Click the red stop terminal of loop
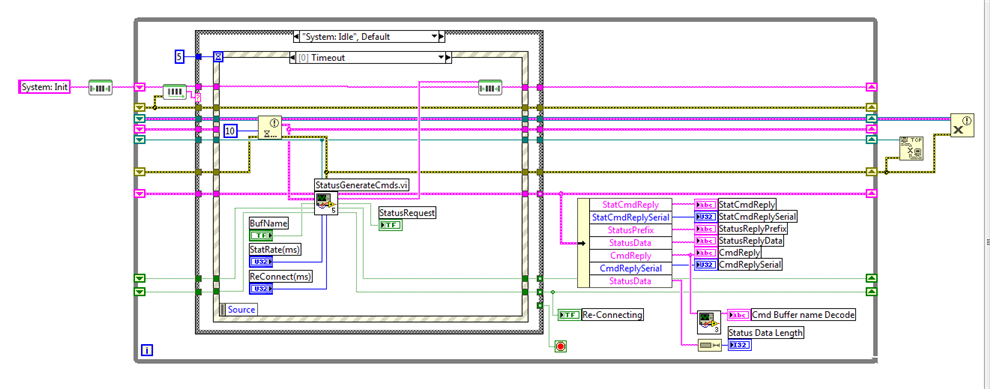The height and width of the screenshot is (389, 990). (x=559, y=345)
